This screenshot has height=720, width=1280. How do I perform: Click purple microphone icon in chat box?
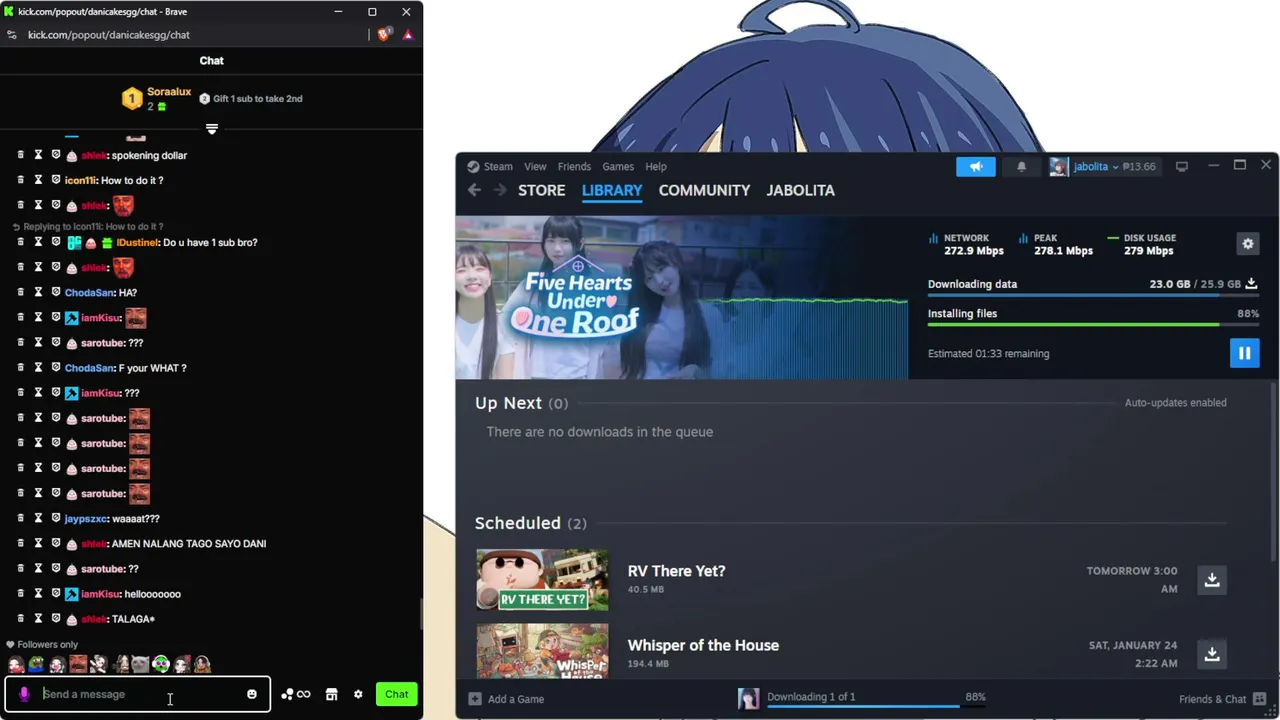(x=24, y=694)
